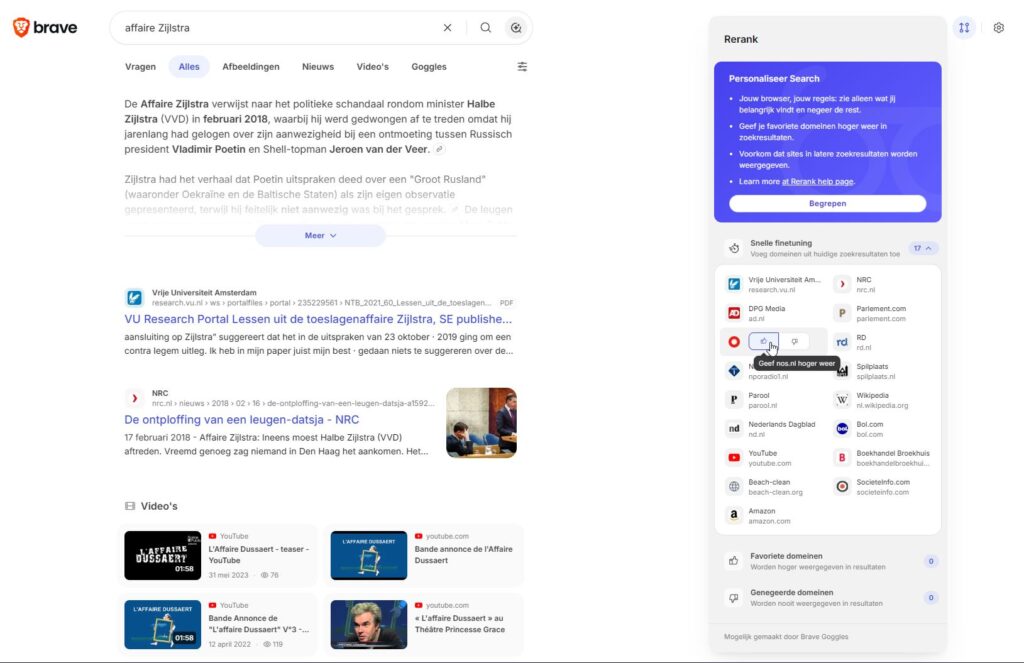Image resolution: width=1024 pixels, height=663 pixels.
Task: Click the Video's section heading
Action: [x=159, y=506]
